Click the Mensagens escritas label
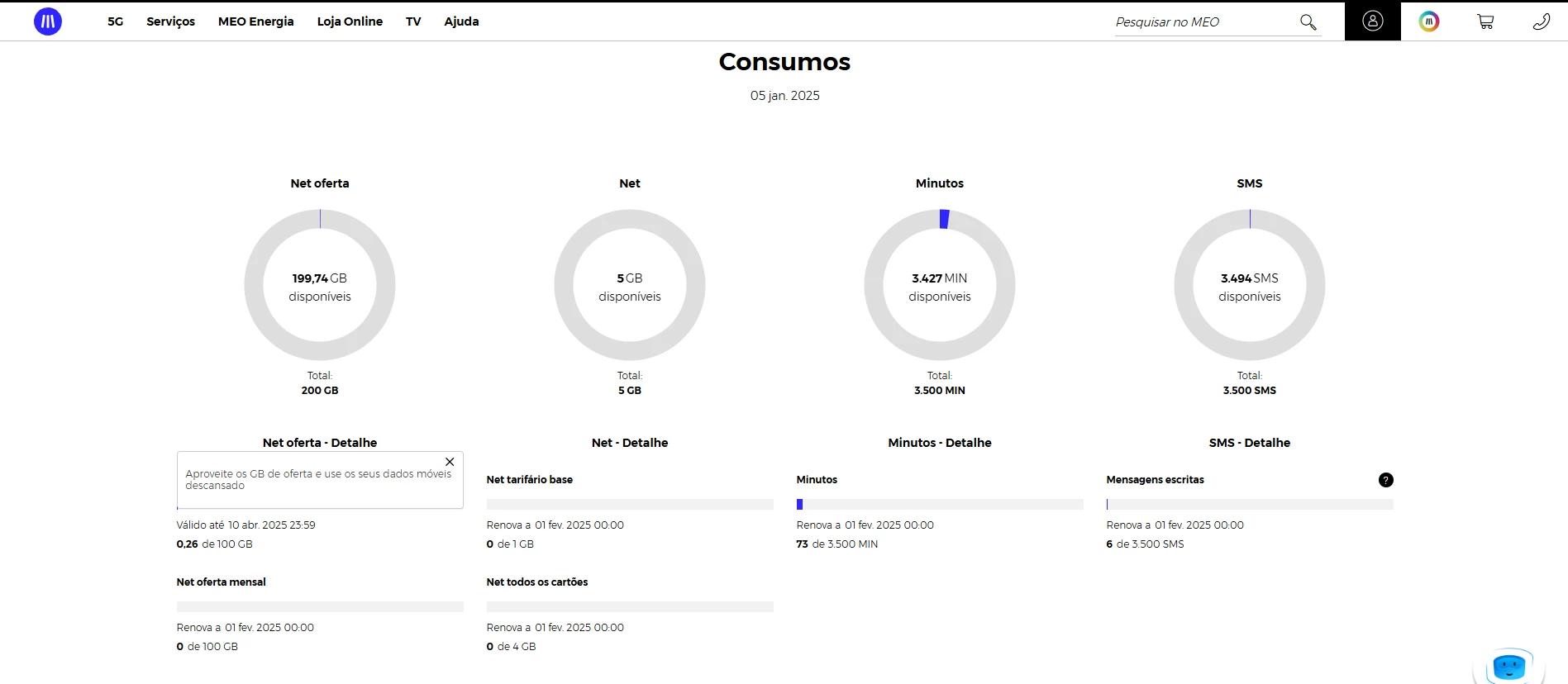The image size is (1568, 684). click(x=1155, y=480)
